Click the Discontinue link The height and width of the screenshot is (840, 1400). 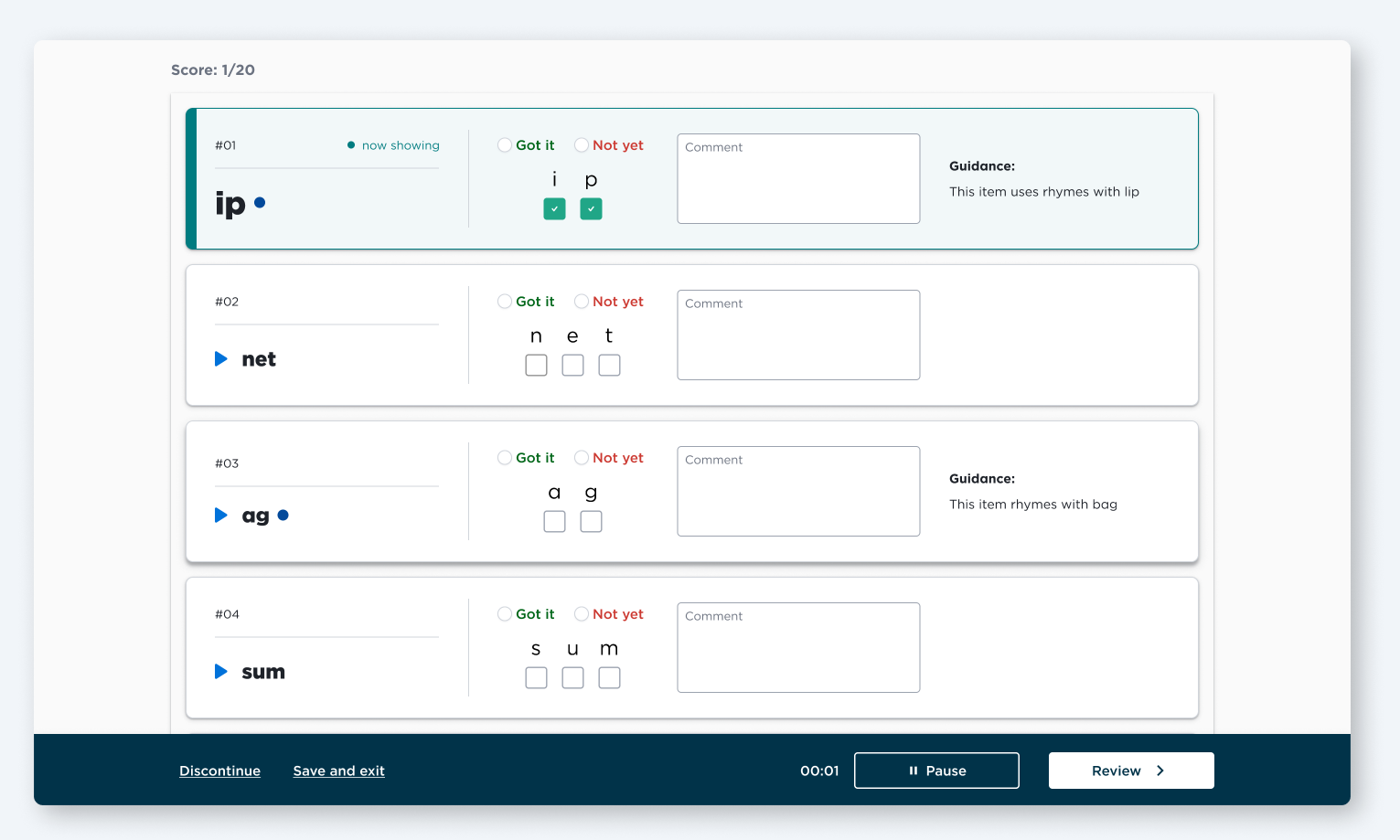tap(219, 771)
